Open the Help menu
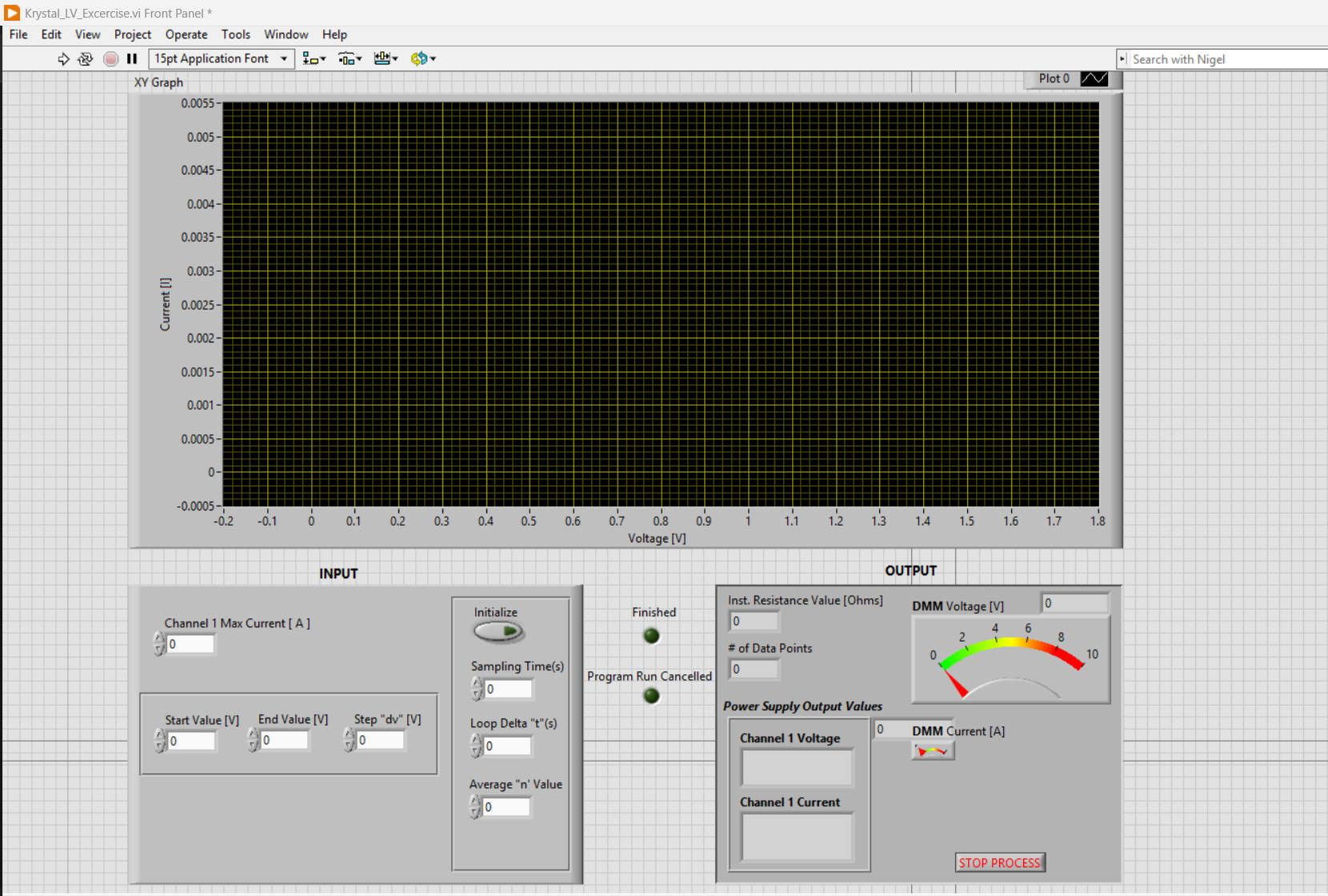This screenshot has width=1328, height=896. [334, 34]
